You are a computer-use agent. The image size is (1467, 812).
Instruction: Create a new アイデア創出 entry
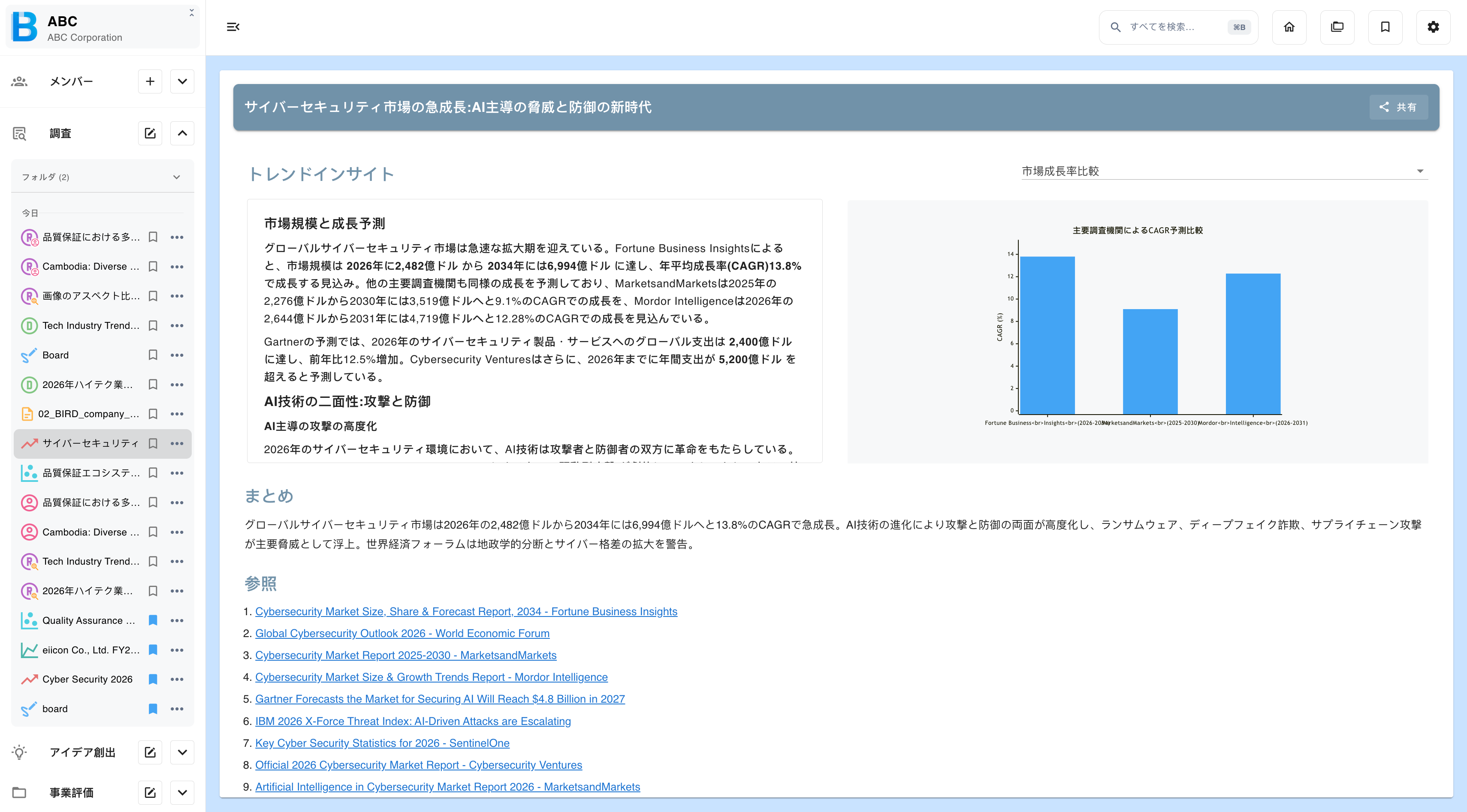(x=150, y=752)
